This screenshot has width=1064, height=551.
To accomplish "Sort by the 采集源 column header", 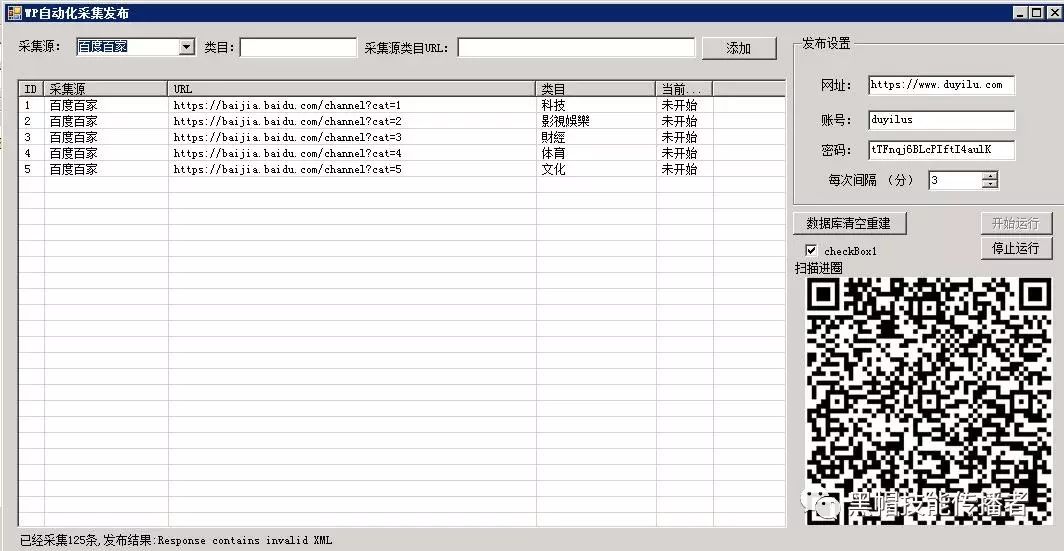I will coord(106,89).
